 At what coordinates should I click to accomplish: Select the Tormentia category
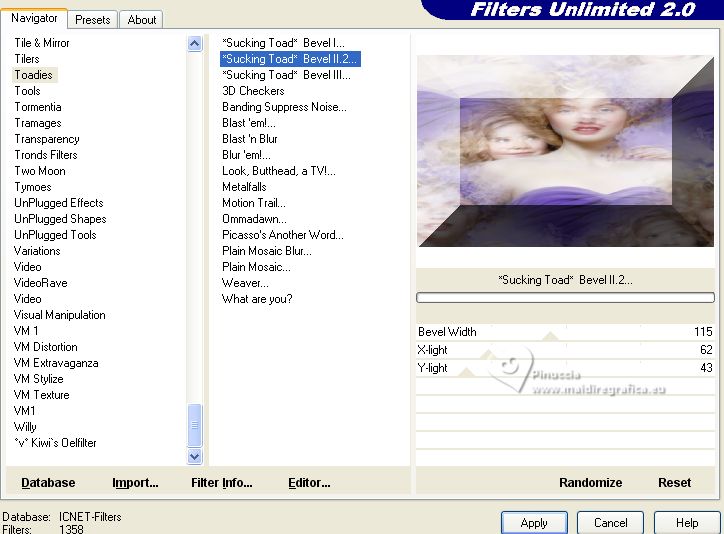(38, 107)
